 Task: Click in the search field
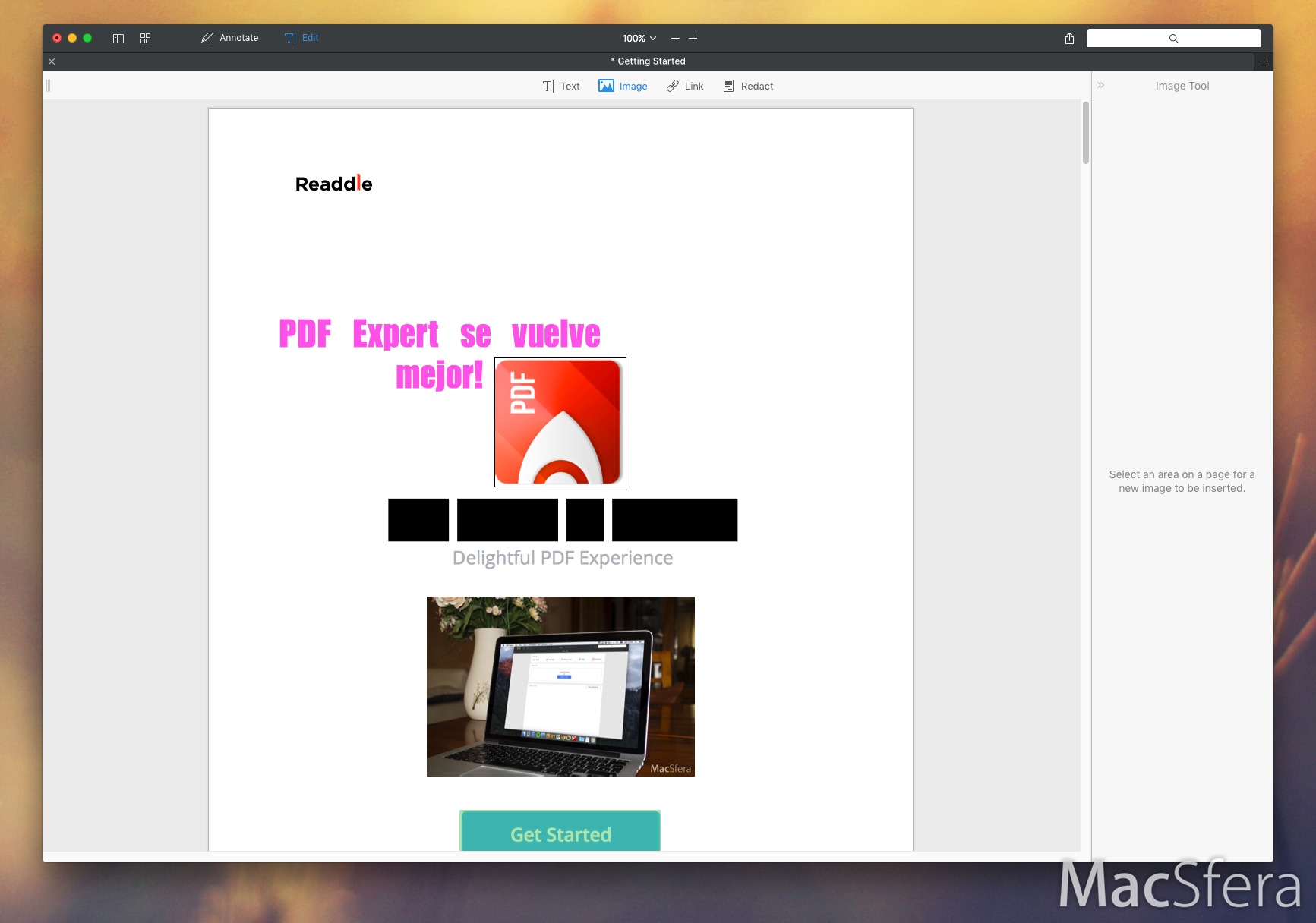(x=1173, y=38)
